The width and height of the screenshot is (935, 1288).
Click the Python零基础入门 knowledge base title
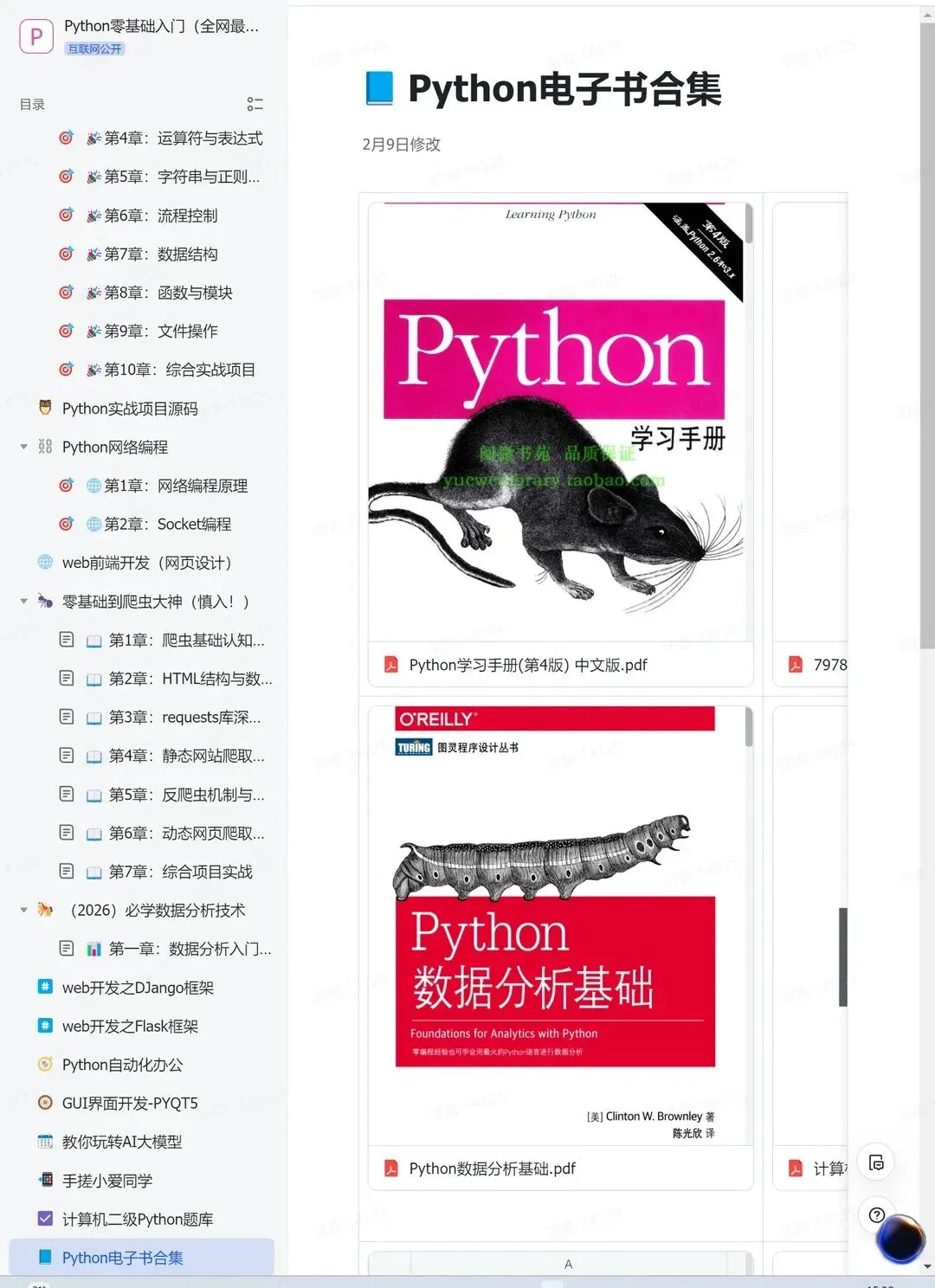[x=162, y=26]
